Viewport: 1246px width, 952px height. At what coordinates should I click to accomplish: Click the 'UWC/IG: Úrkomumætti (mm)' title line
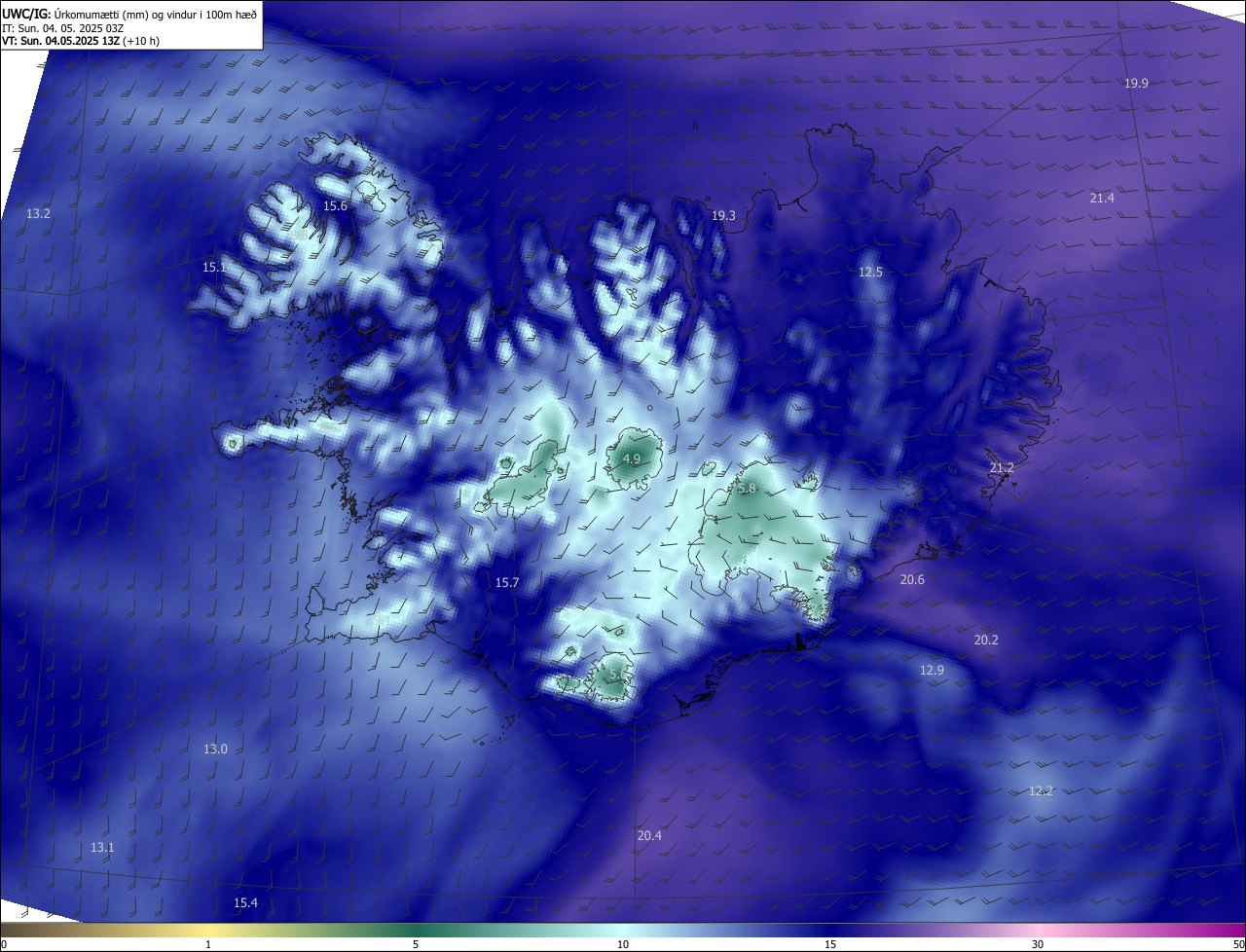point(129,15)
